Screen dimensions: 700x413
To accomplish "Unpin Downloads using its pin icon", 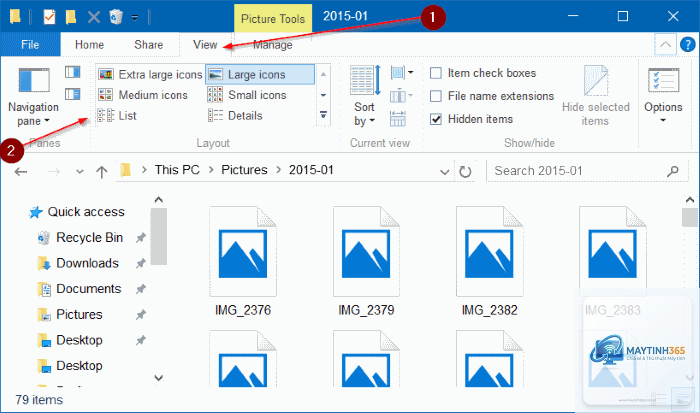I will tap(141, 263).
